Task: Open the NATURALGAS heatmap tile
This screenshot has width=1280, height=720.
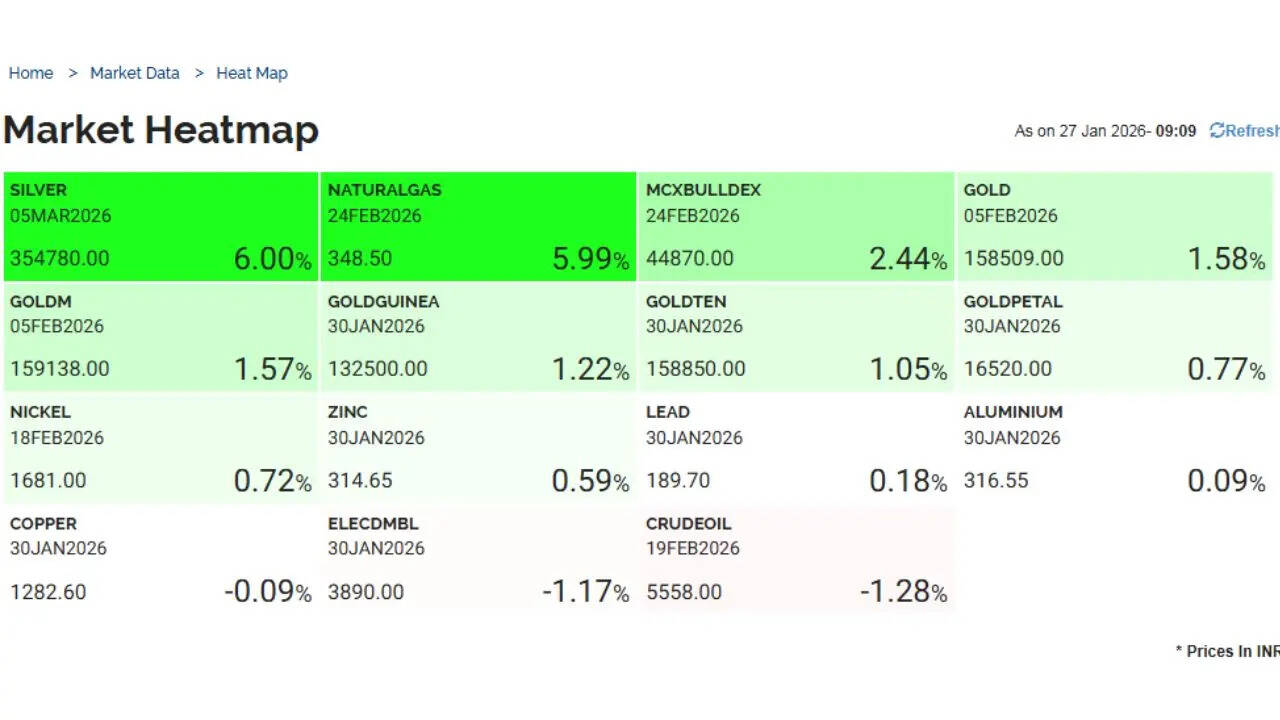Action: pyautogui.click(x=478, y=226)
